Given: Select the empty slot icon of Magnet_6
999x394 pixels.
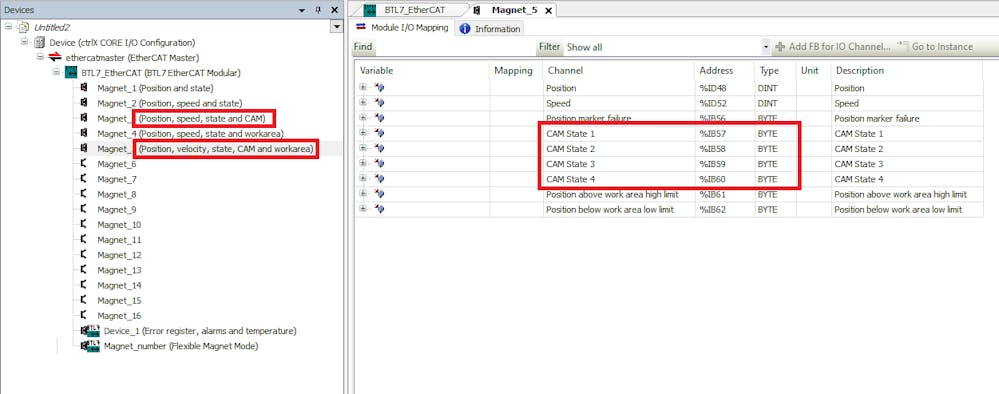Looking at the screenshot, I should click(x=84, y=164).
